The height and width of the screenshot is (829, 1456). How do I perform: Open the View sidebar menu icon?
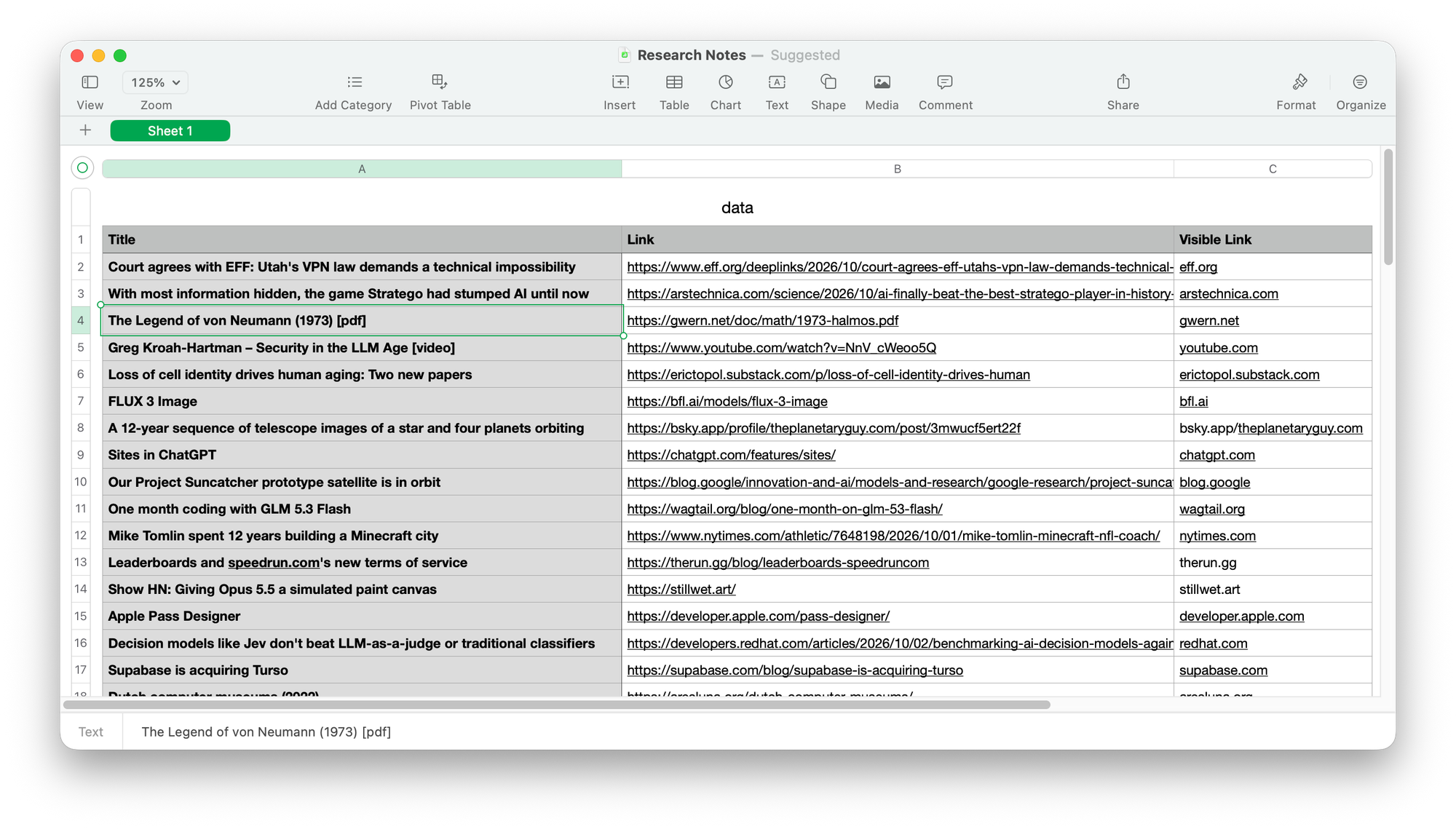click(90, 82)
